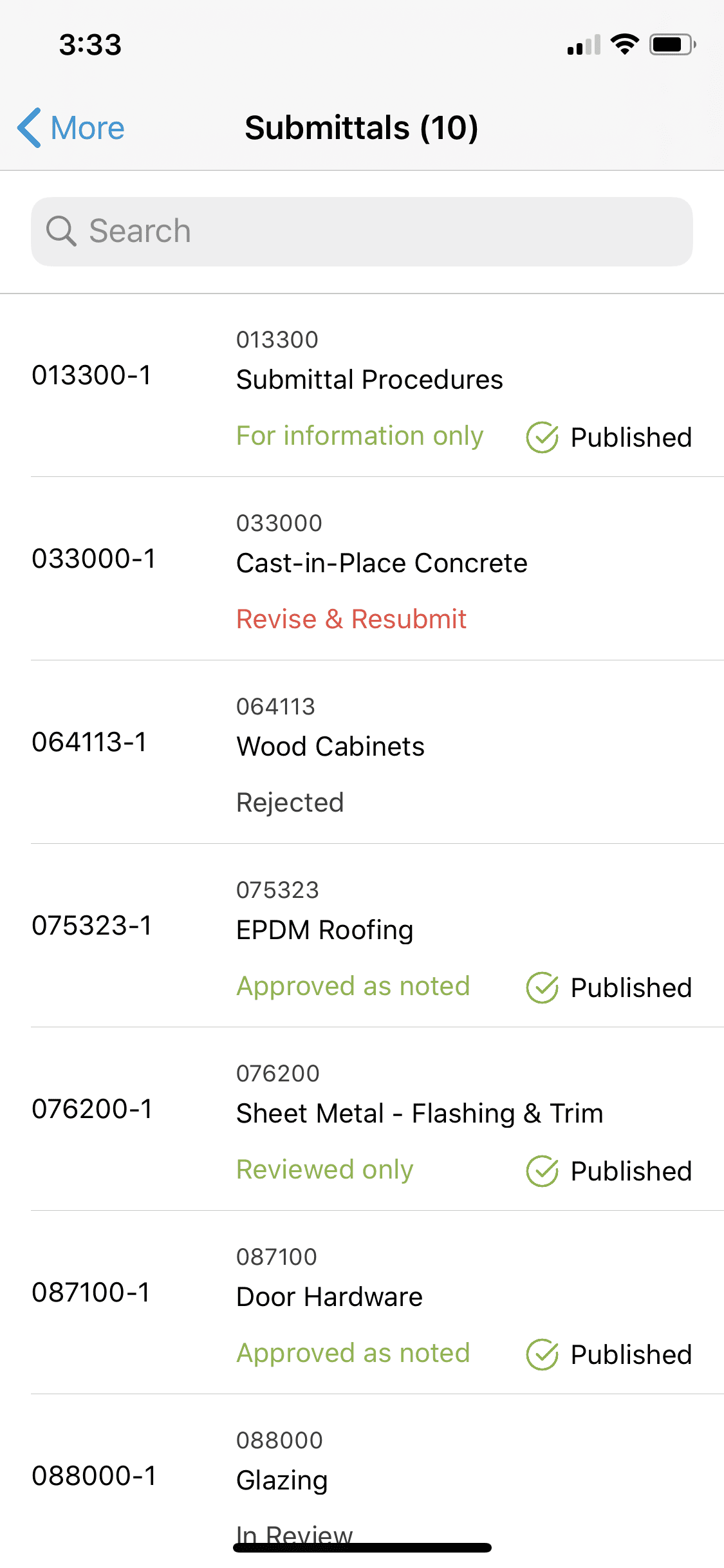Tap the For information only status
Image resolution: width=724 pixels, height=1568 pixels.
(360, 436)
